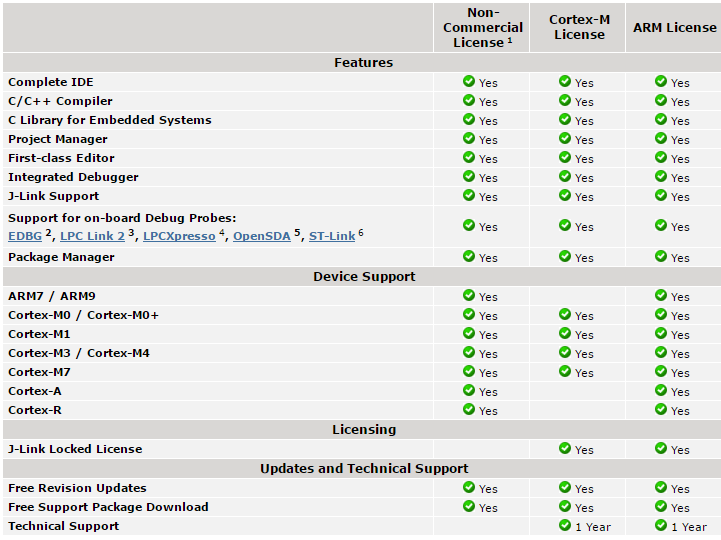The image size is (721, 540).
Task: Click ARM License check for J-Link Support
Action: (x=661, y=196)
